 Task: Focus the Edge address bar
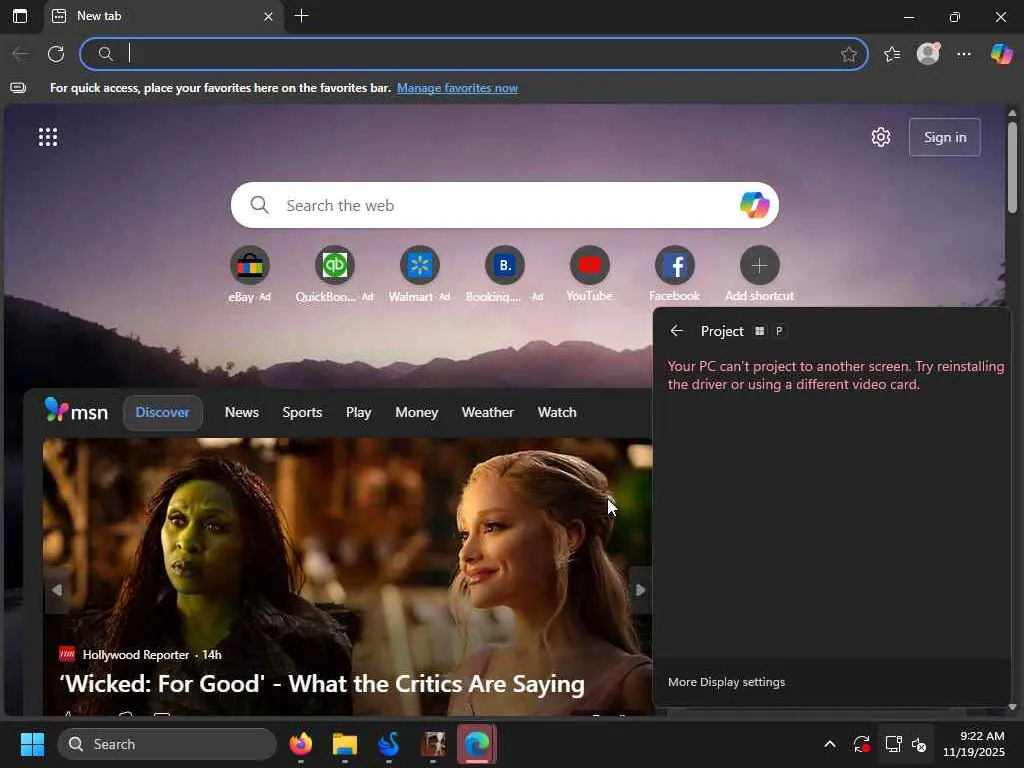(x=473, y=54)
